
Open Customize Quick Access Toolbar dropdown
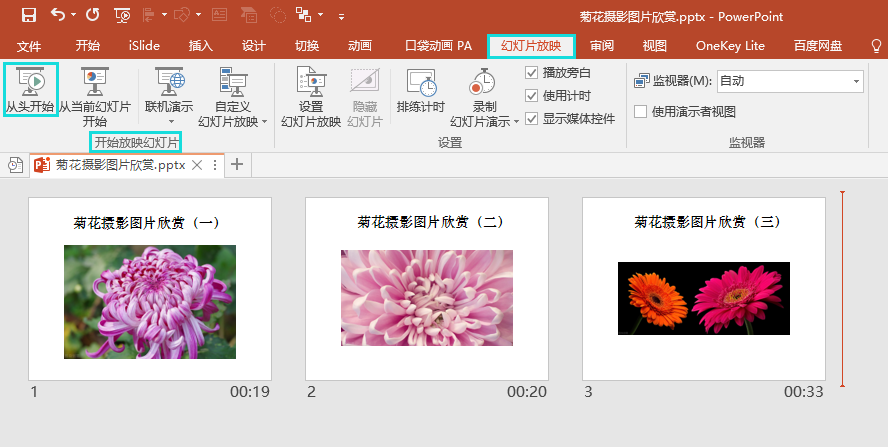coord(341,16)
